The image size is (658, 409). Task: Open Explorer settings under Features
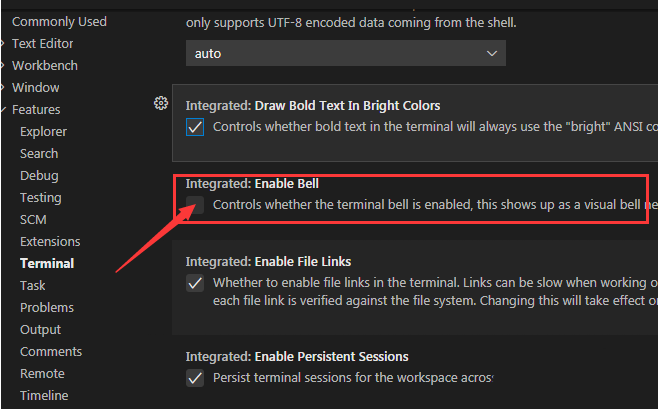click(43, 131)
